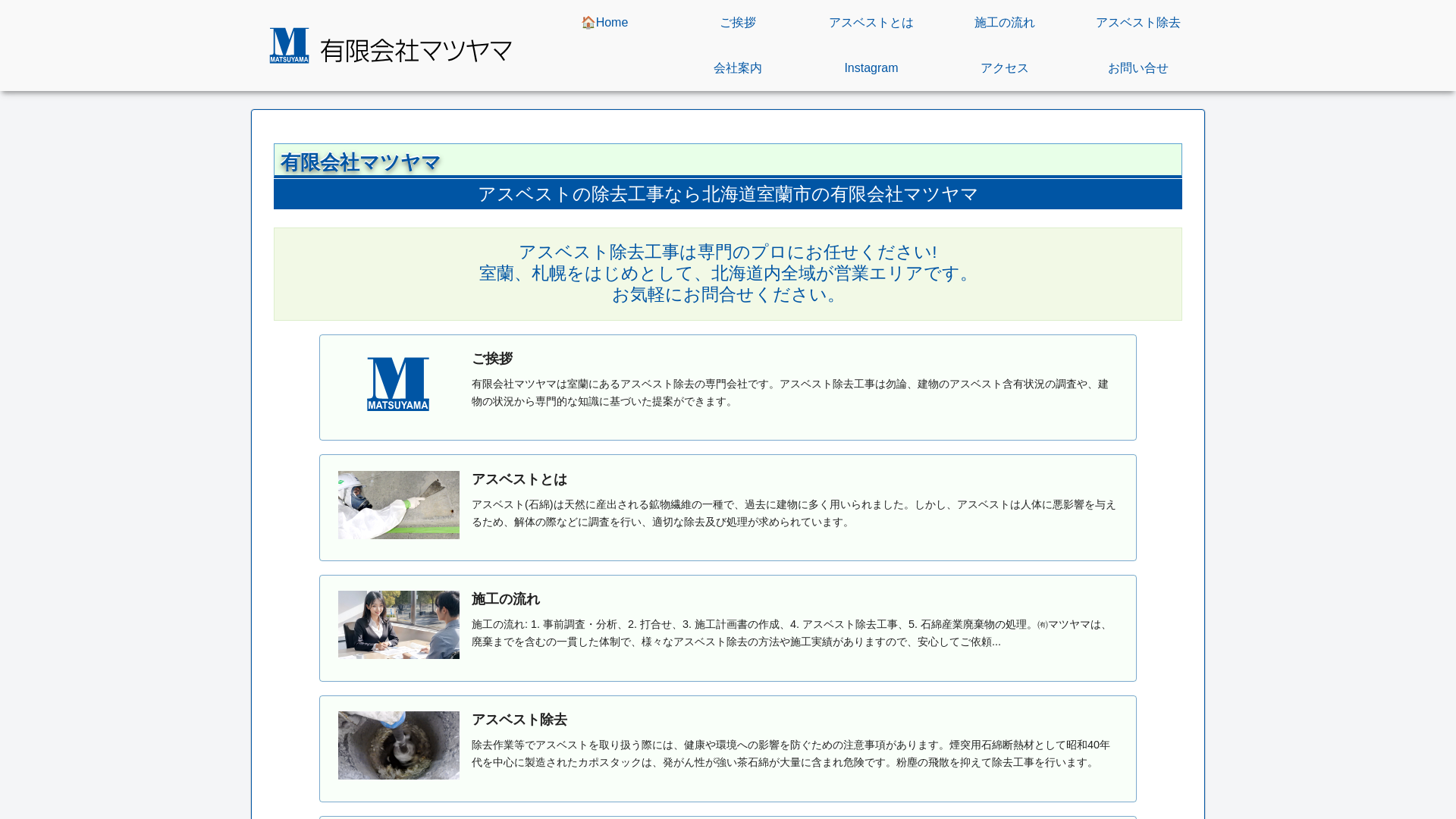Viewport: 1456px width, 819px height.
Task: Click the meeting photo thumbnail for 施工の流れ
Action: [x=399, y=625]
